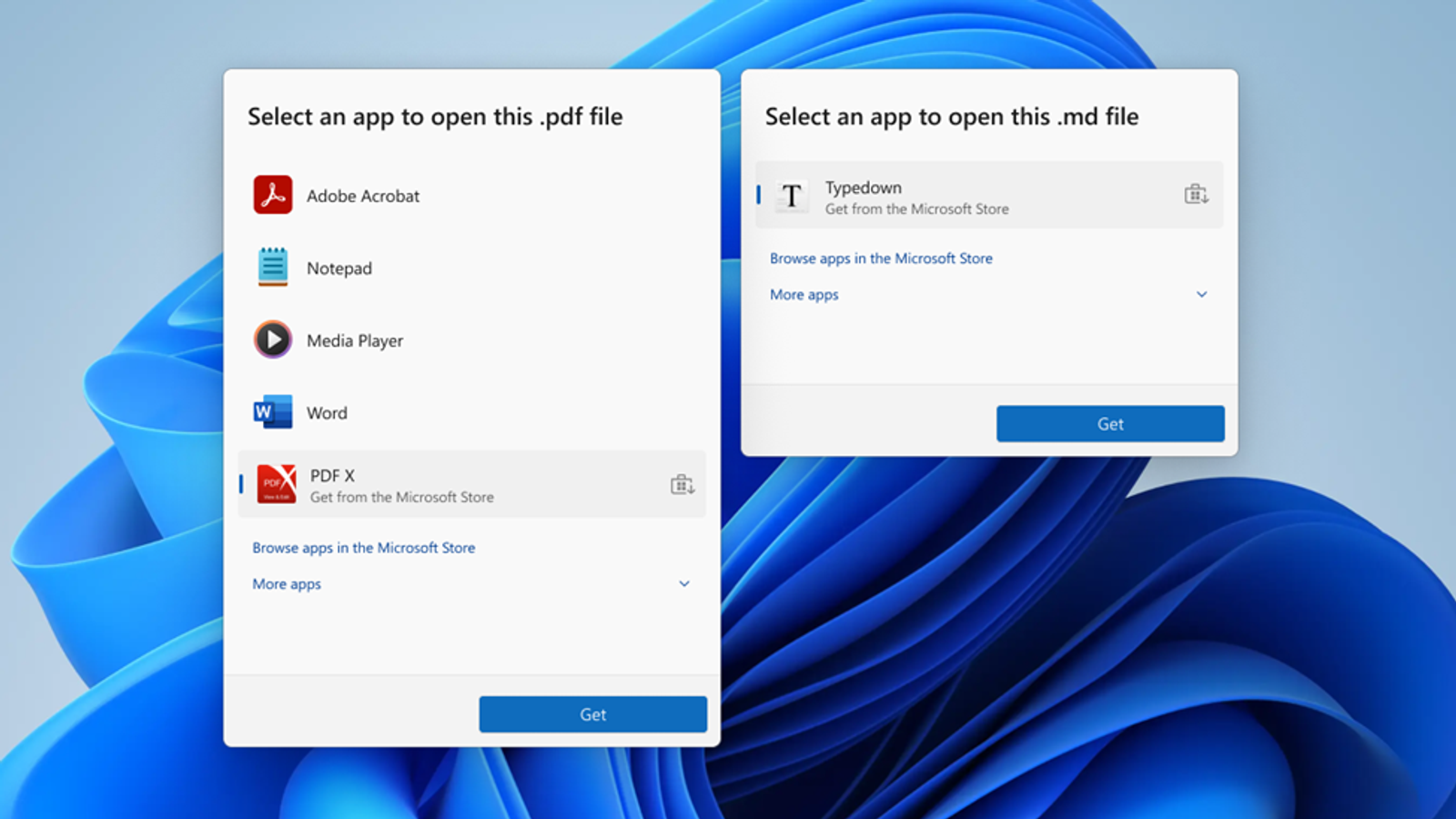Click the 'Select an app to open this .md file' heading
This screenshot has width=1456, height=819.
(x=952, y=116)
